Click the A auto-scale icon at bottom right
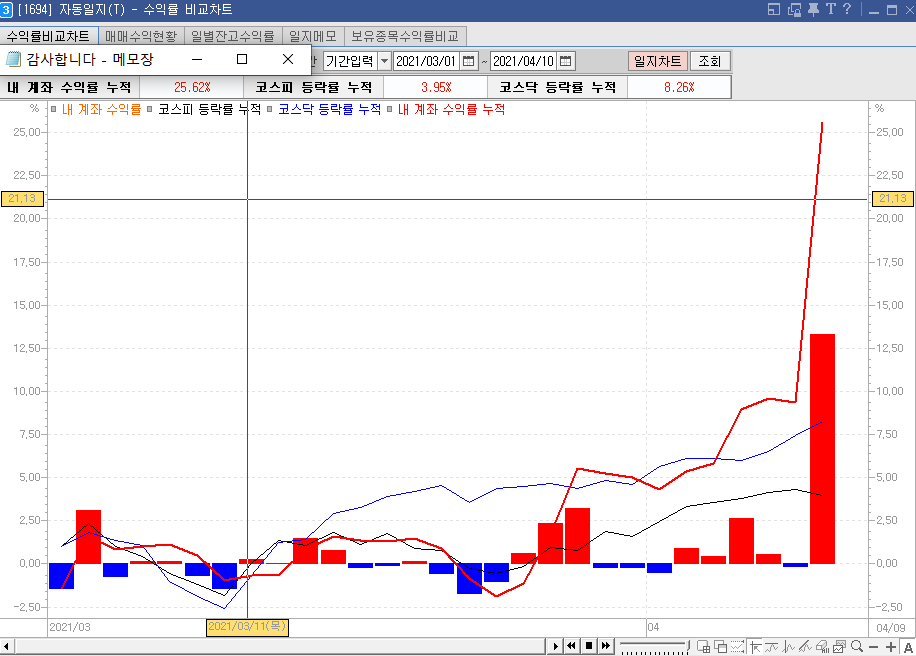The width and height of the screenshot is (916, 656). (x=907, y=647)
